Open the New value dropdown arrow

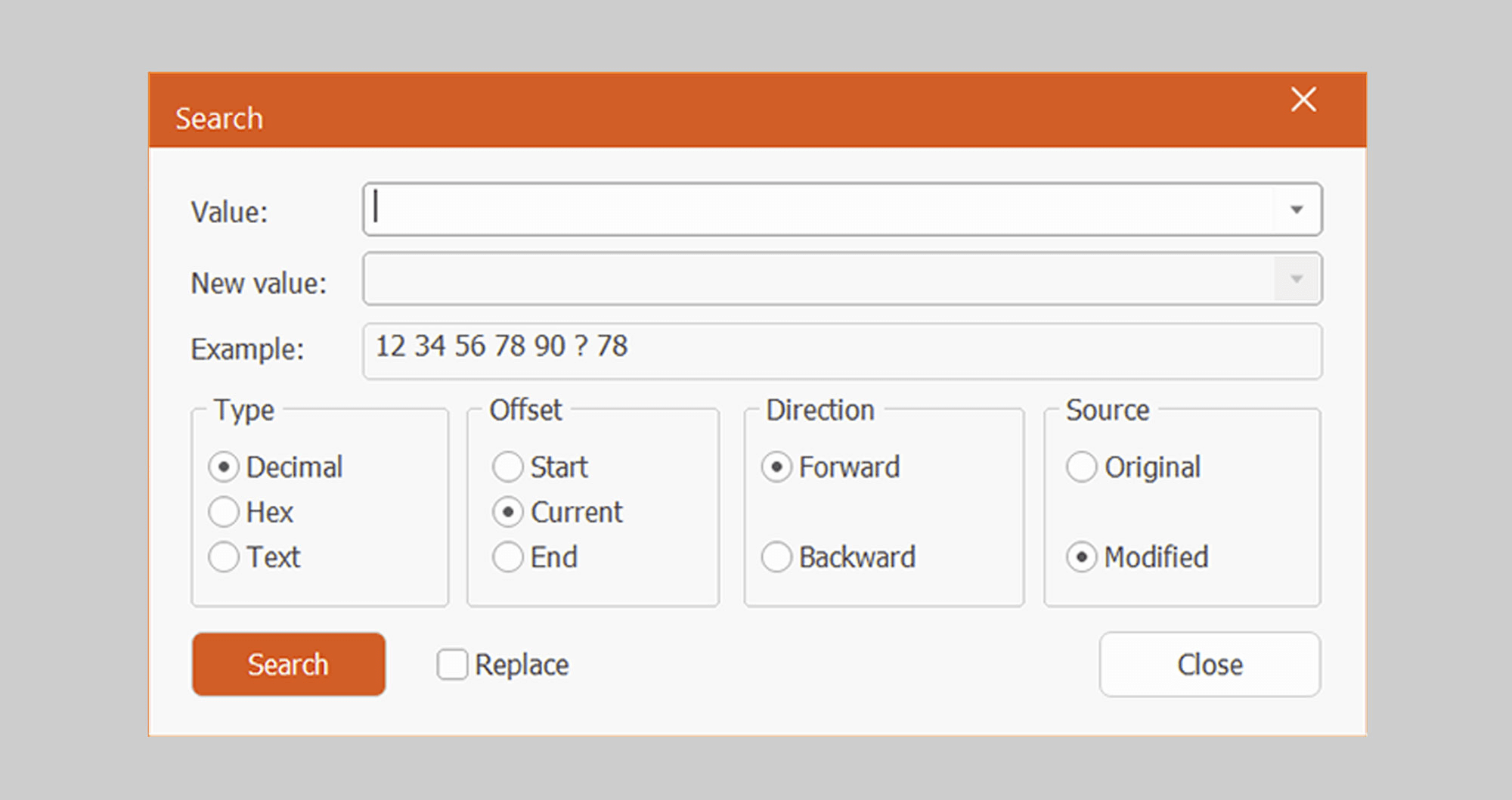1297,279
